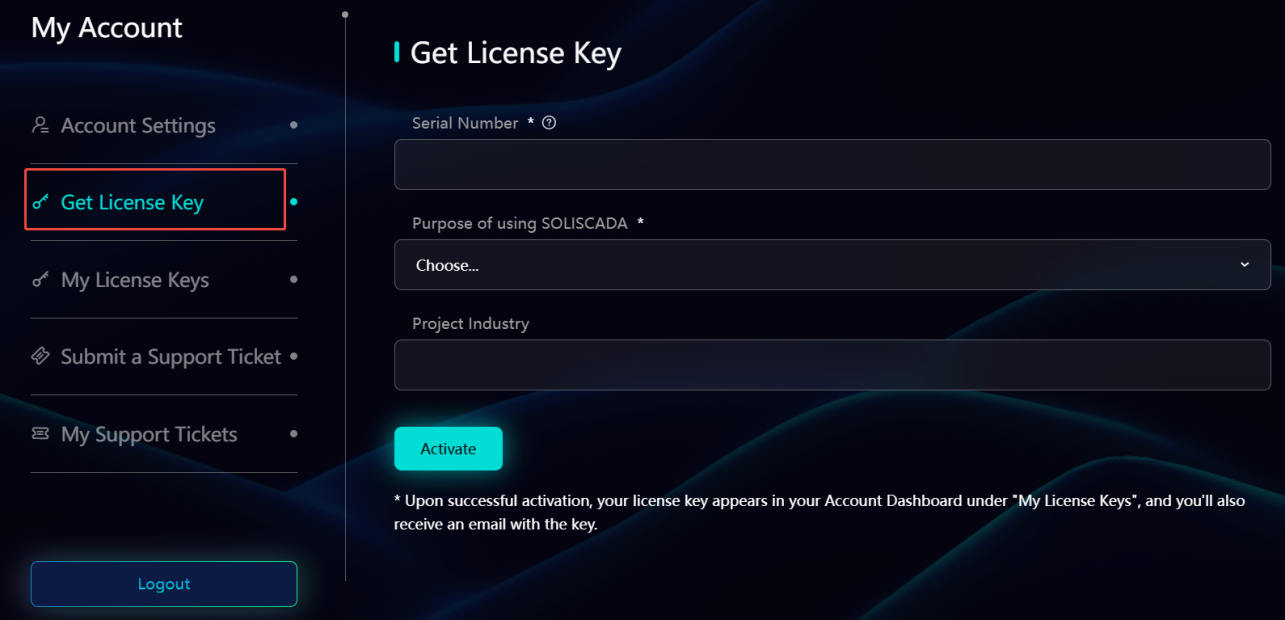Open the Serial Number help question mark
Image resolution: width=1285 pixels, height=620 pixels.
(548, 123)
